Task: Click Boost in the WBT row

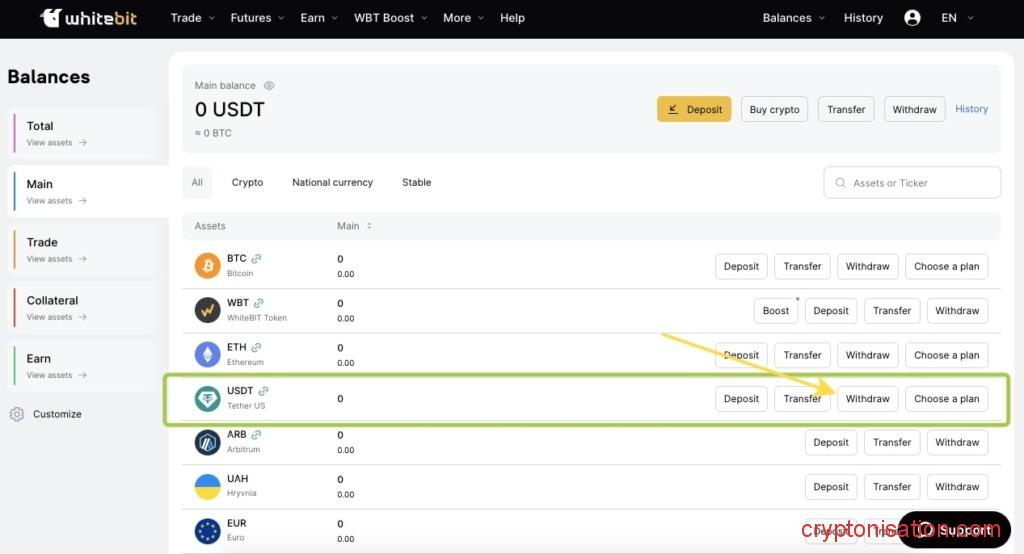Action: pos(776,310)
